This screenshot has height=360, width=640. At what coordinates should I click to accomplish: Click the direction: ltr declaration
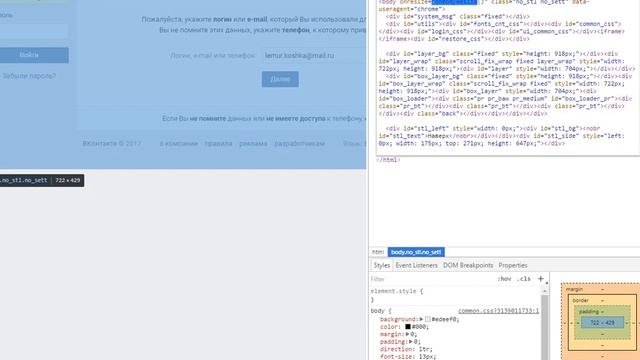coord(406,349)
